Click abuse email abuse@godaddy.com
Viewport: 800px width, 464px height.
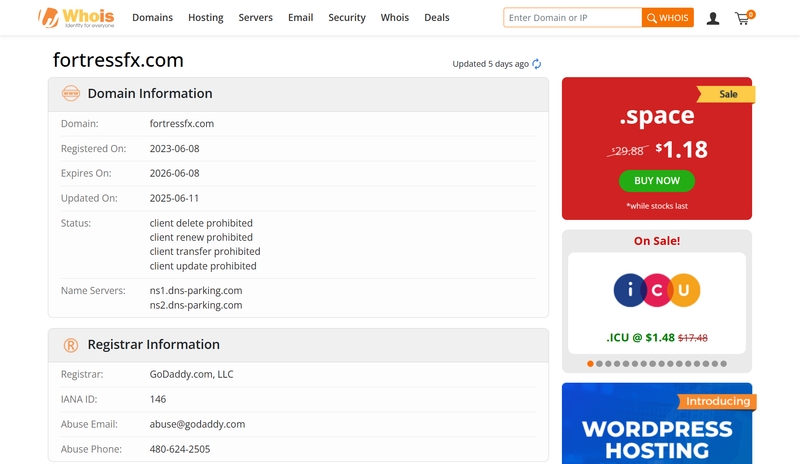pos(197,424)
